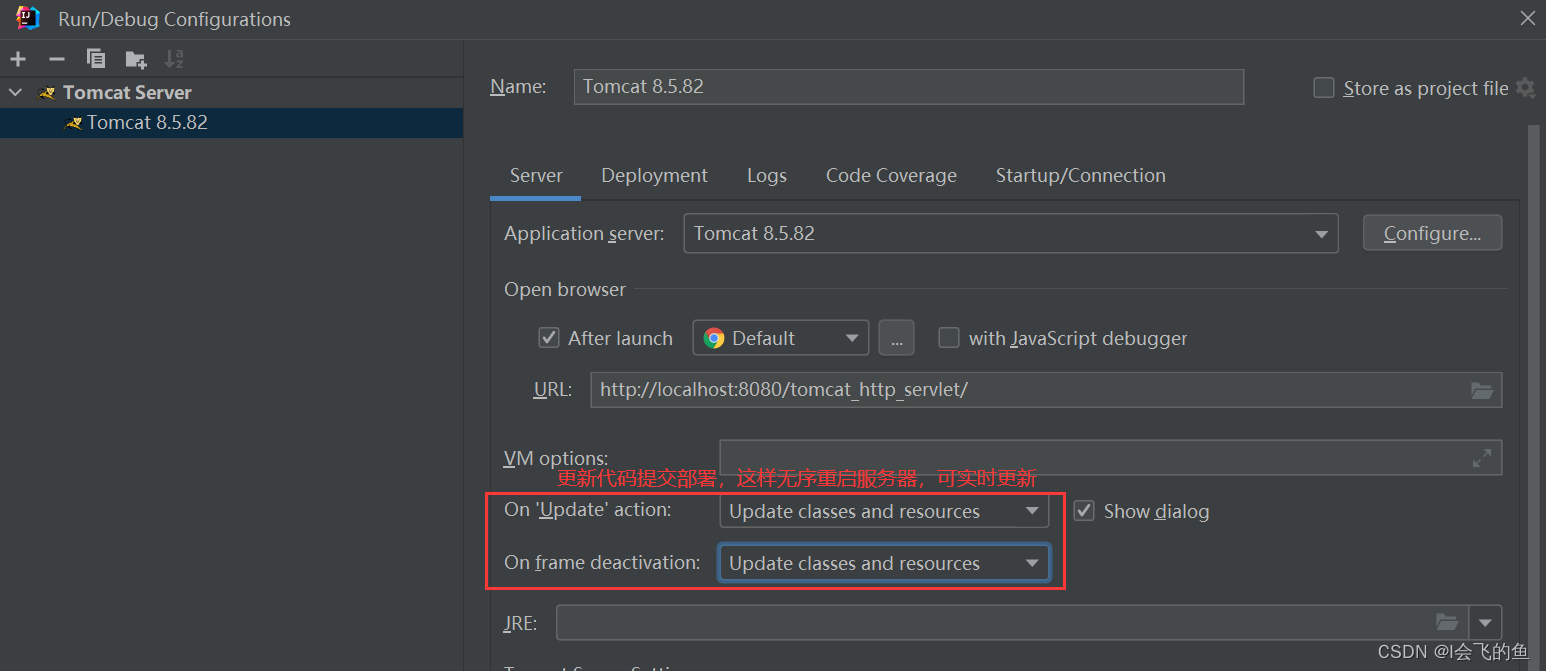Add a new run configuration

pyautogui.click(x=18, y=59)
